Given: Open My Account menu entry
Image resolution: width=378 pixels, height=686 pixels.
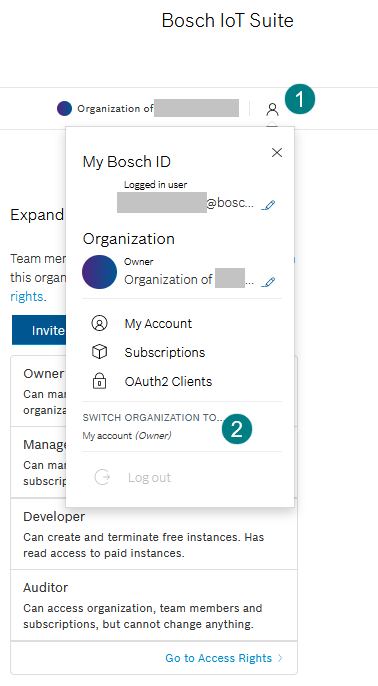Looking at the screenshot, I should 158,324.
